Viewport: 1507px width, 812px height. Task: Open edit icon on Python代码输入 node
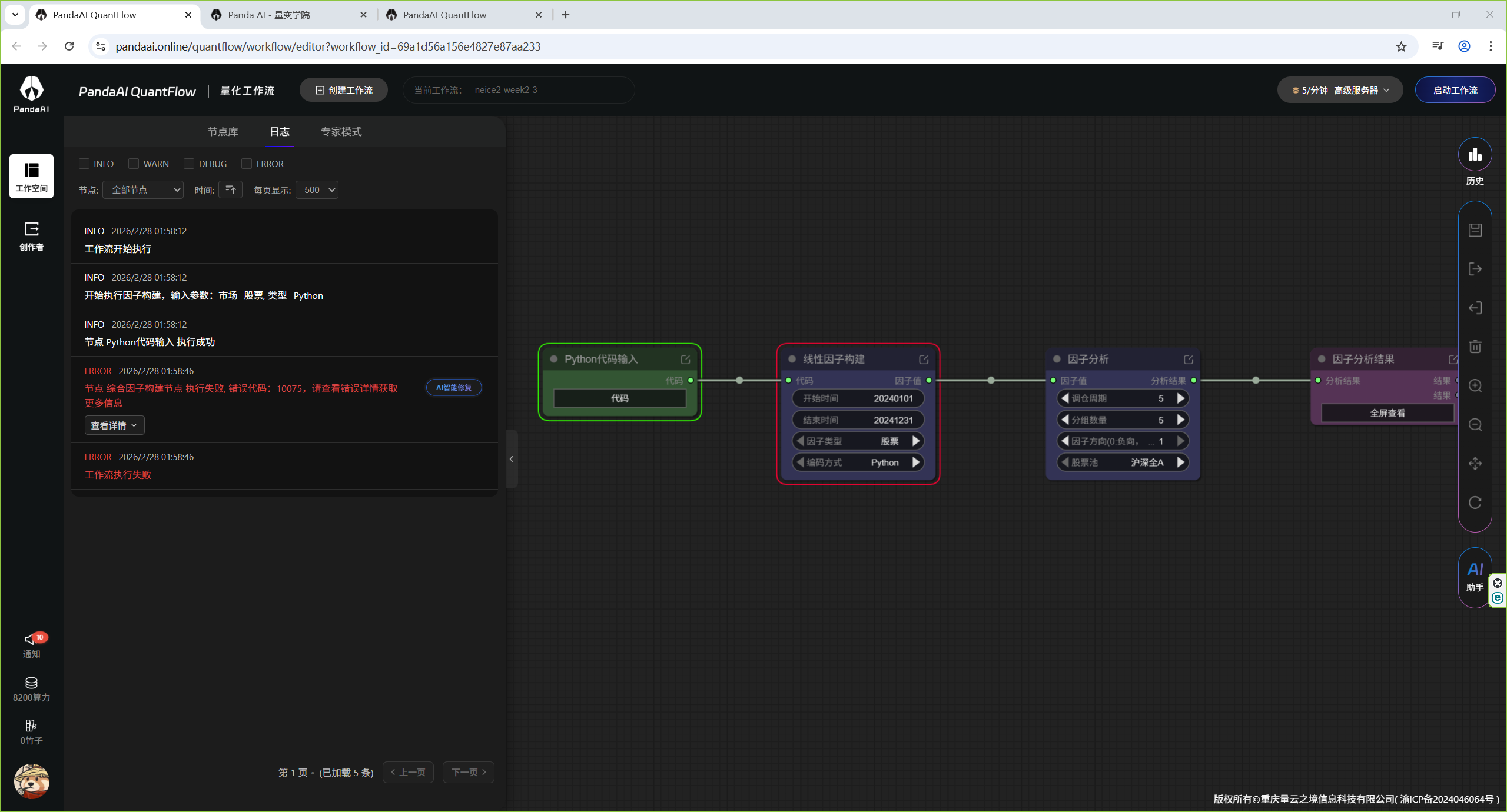coord(685,359)
